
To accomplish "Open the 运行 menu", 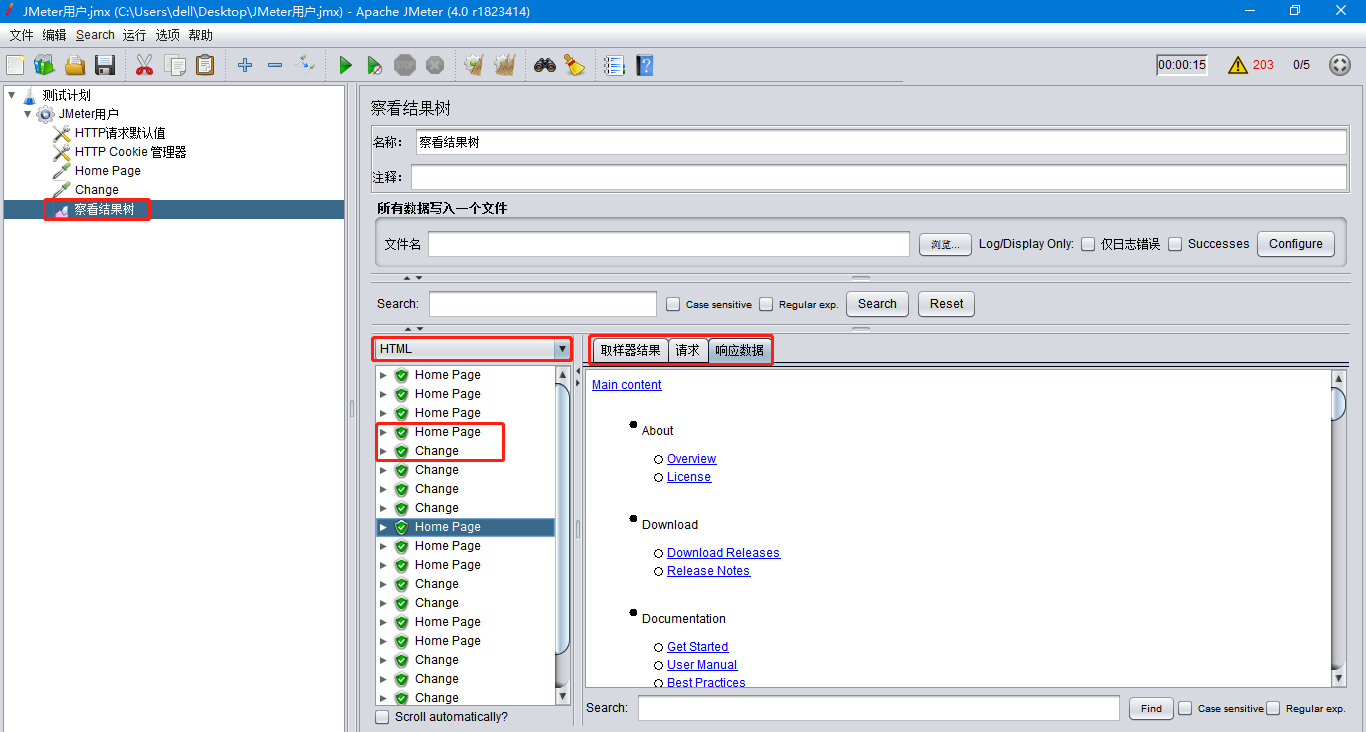I will 135,35.
